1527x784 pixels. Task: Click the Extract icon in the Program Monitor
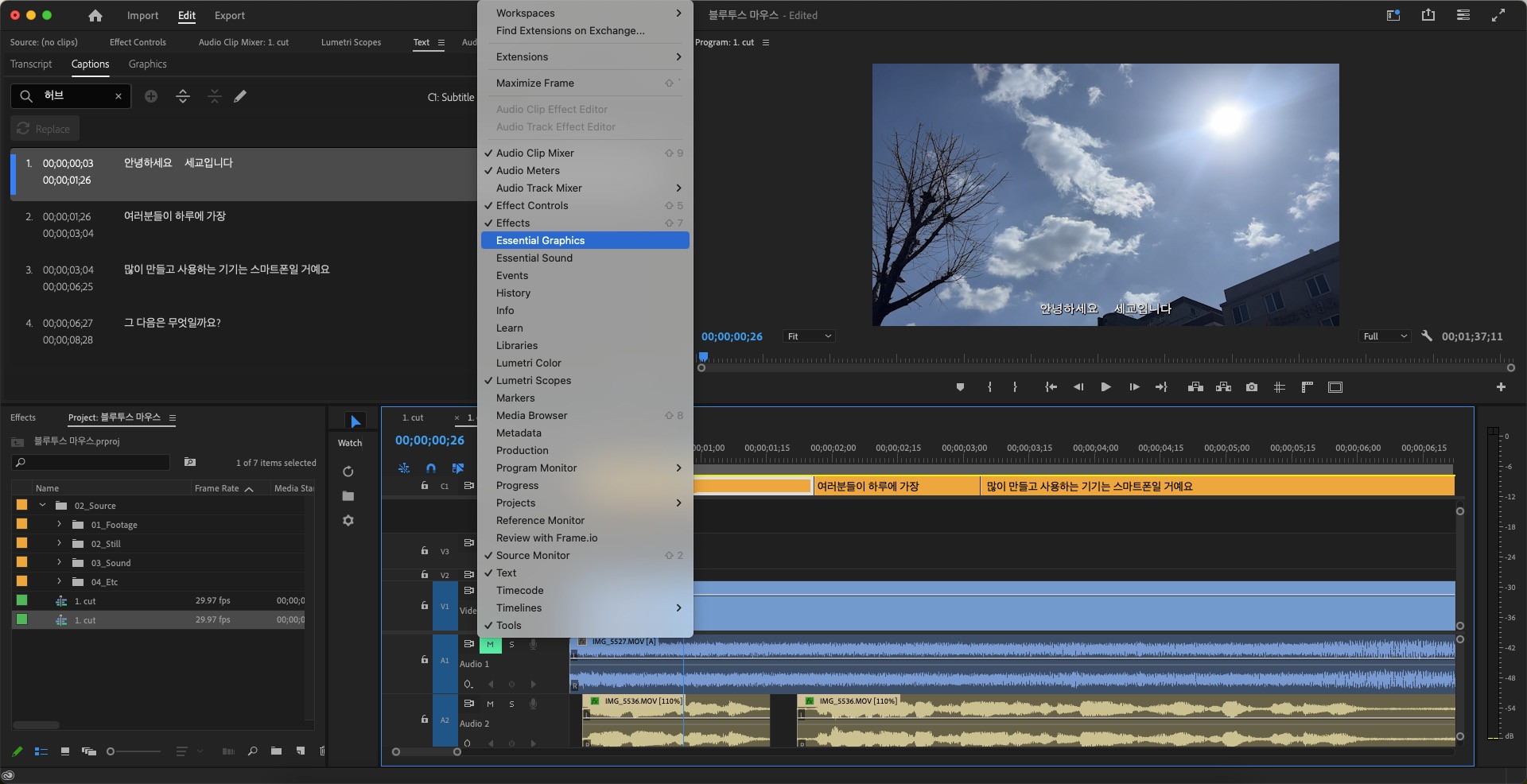(x=1223, y=387)
